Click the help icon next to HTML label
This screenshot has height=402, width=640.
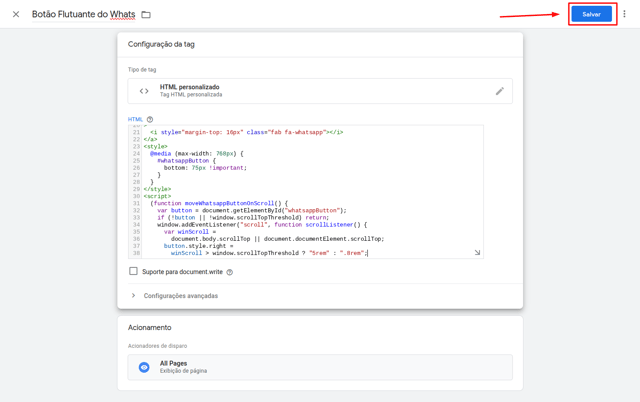click(x=150, y=120)
